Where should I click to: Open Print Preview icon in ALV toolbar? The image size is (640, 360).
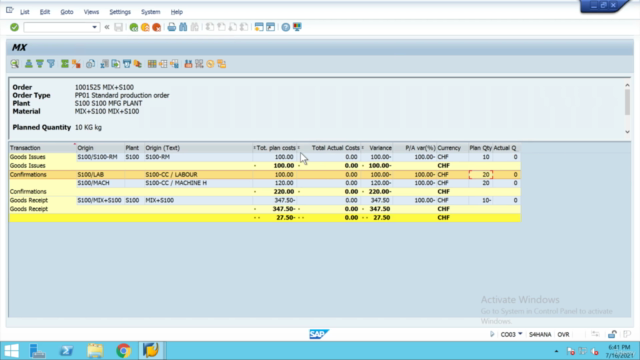click(x=90, y=64)
